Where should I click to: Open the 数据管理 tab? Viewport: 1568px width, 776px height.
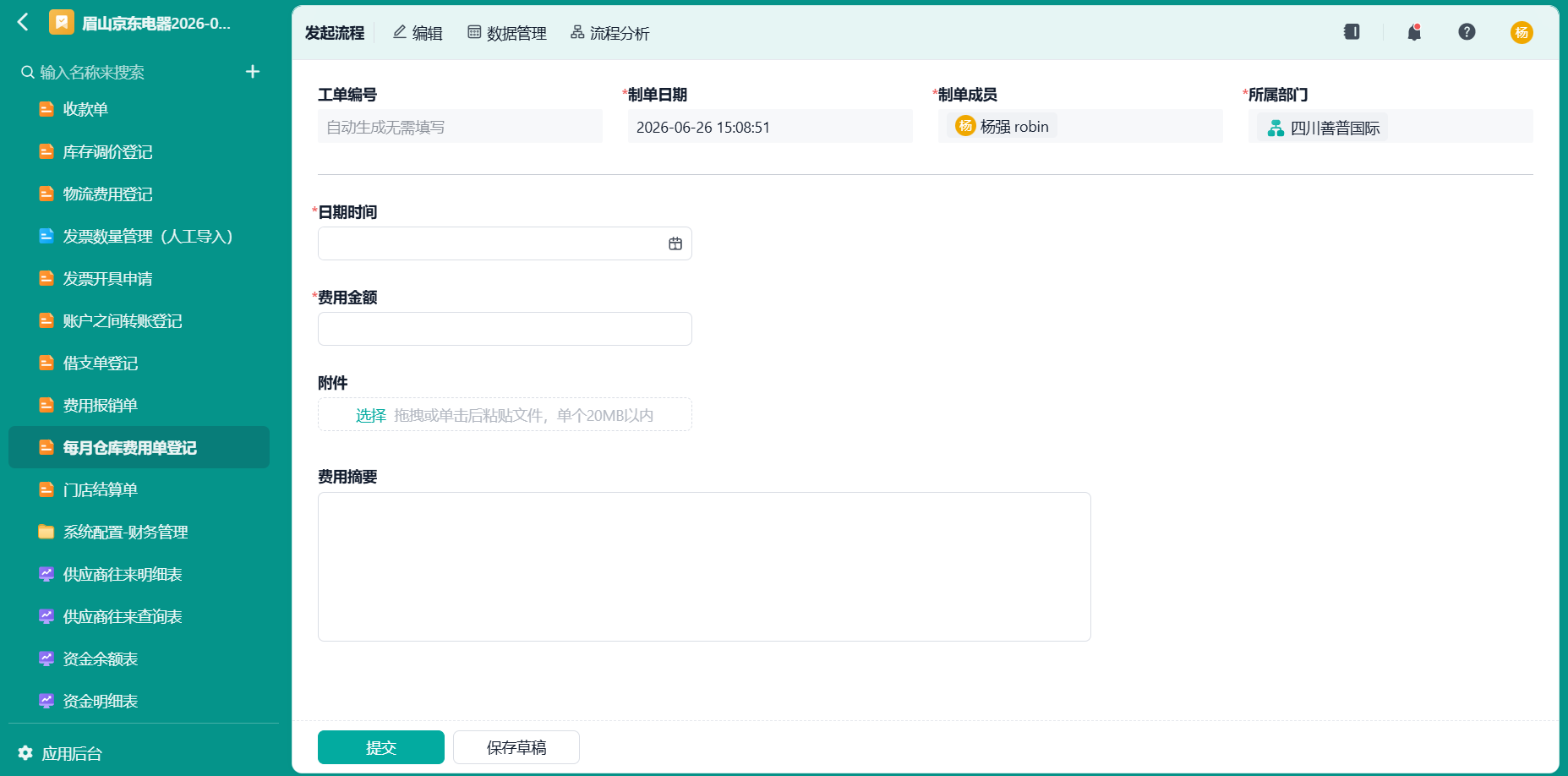point(507,33)
